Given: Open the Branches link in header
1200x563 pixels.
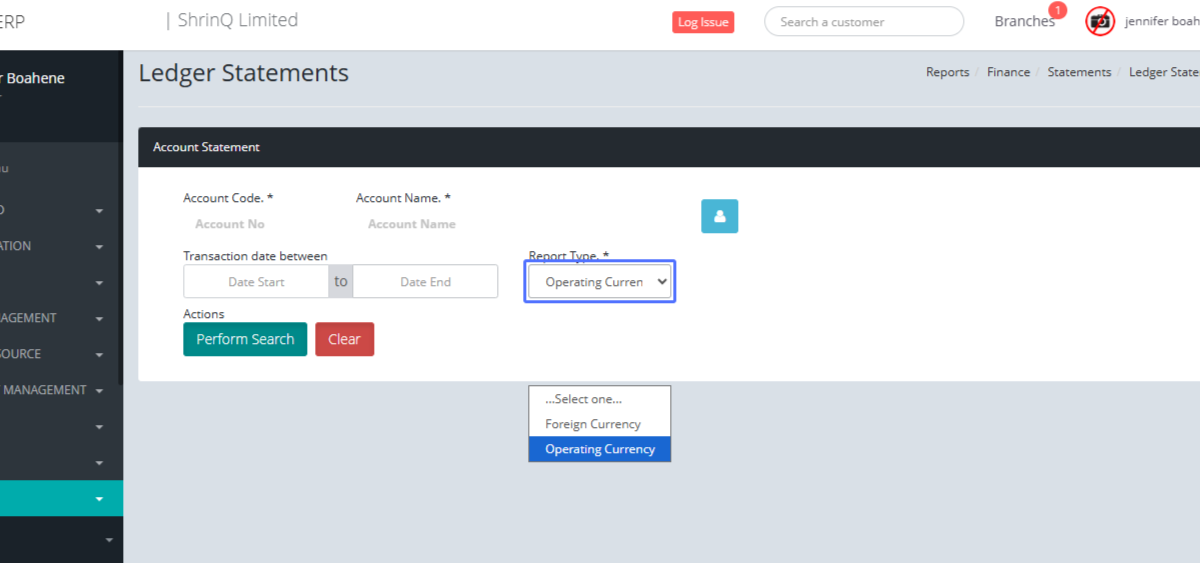Looking at the screenshot, I should [1023, 21].
